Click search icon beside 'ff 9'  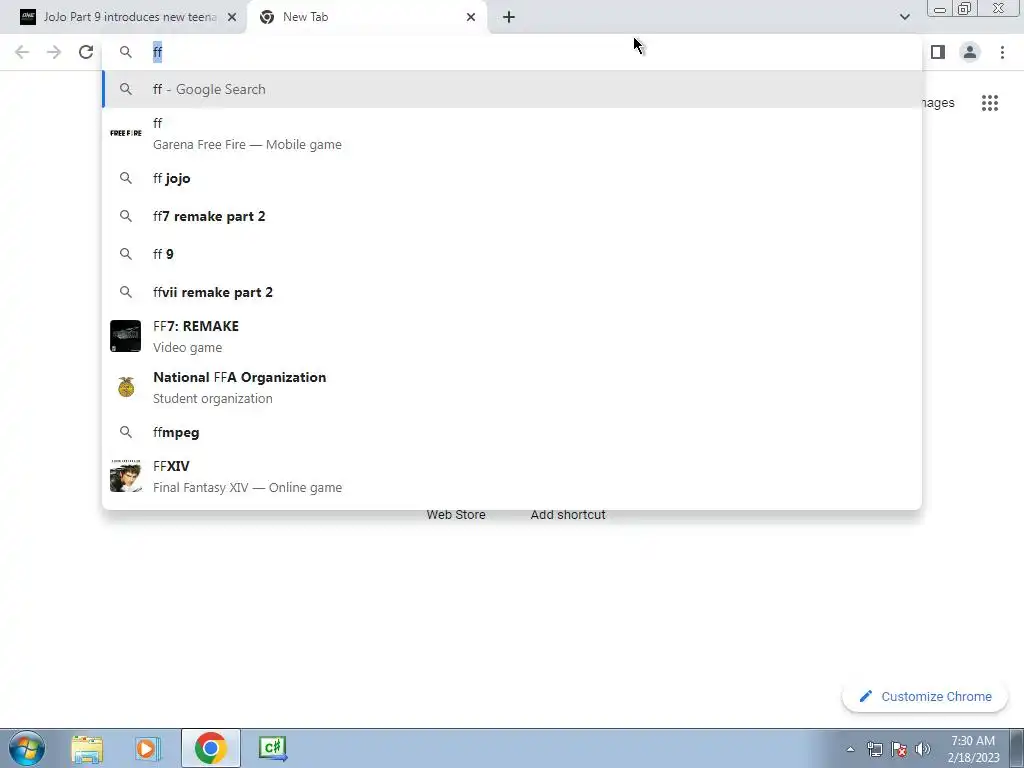pos(125,254)
